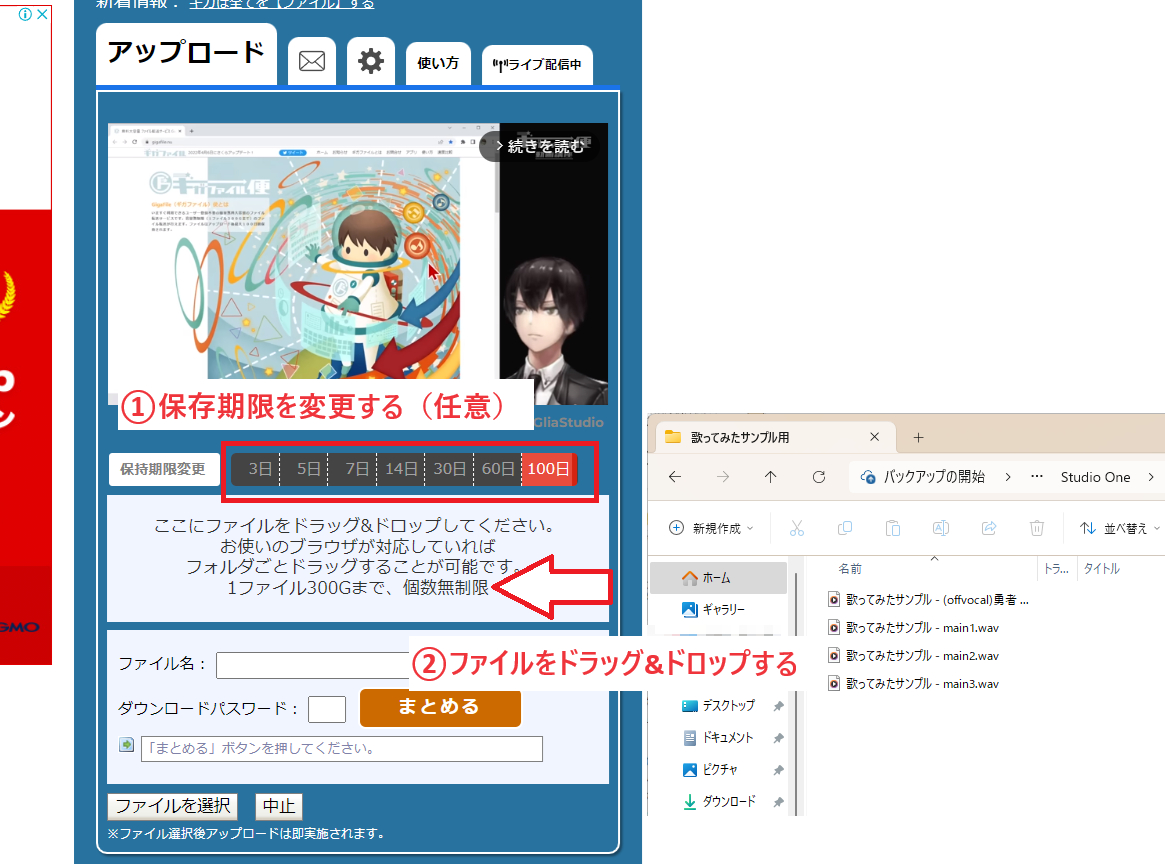Select file 歌ってみたサンプル - (offvocal)勇者
The height and width of the screenshot is (864, 1165).
click(x=929, y=600)
